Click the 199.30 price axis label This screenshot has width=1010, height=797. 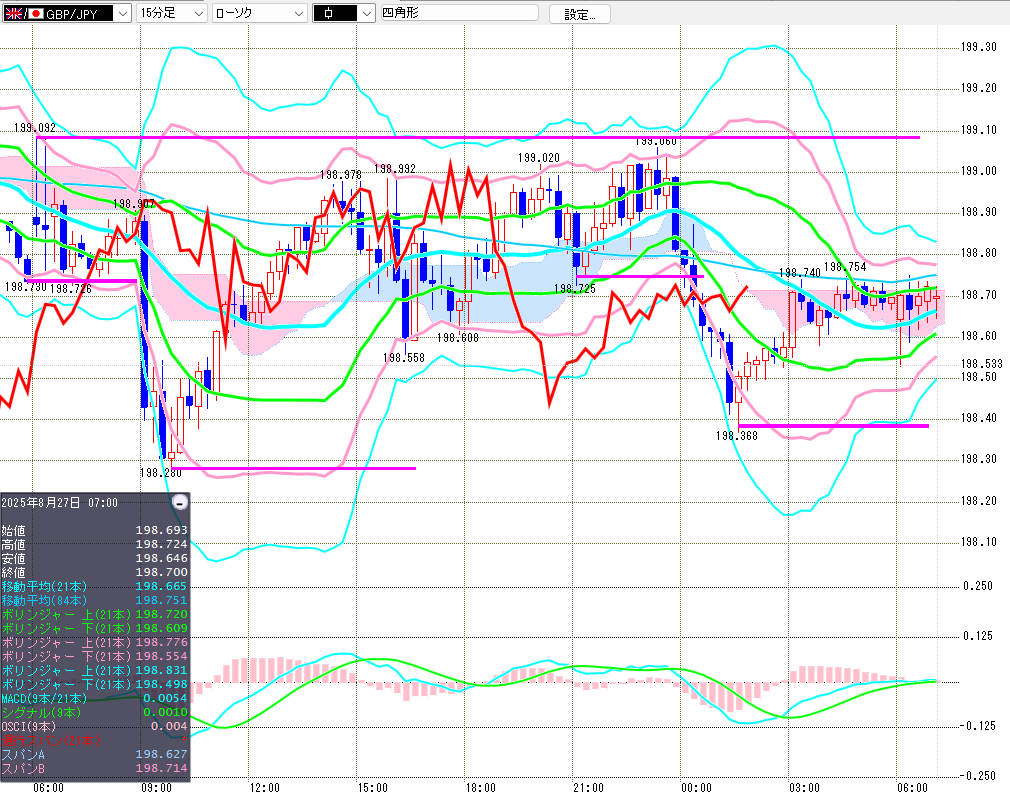tap(978, 47)
